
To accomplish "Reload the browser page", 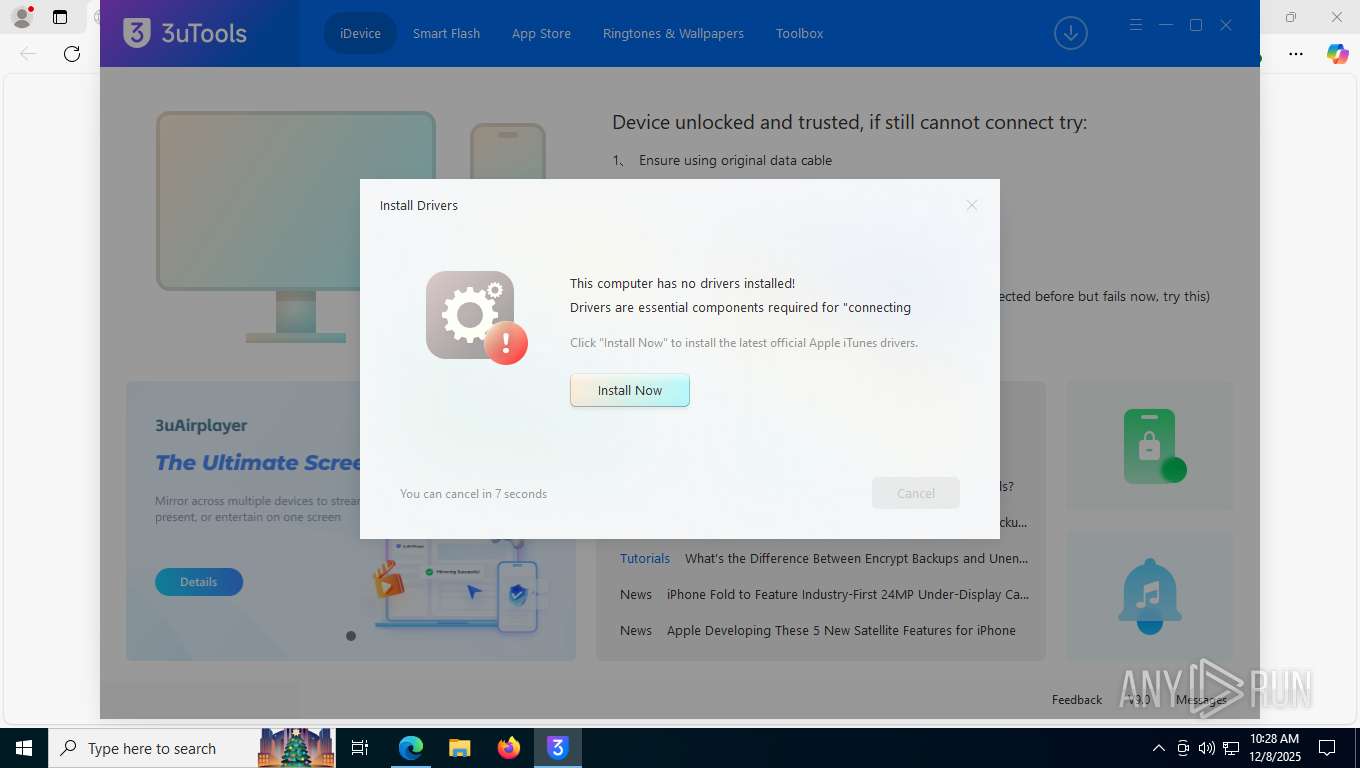I will click(72, 54).
